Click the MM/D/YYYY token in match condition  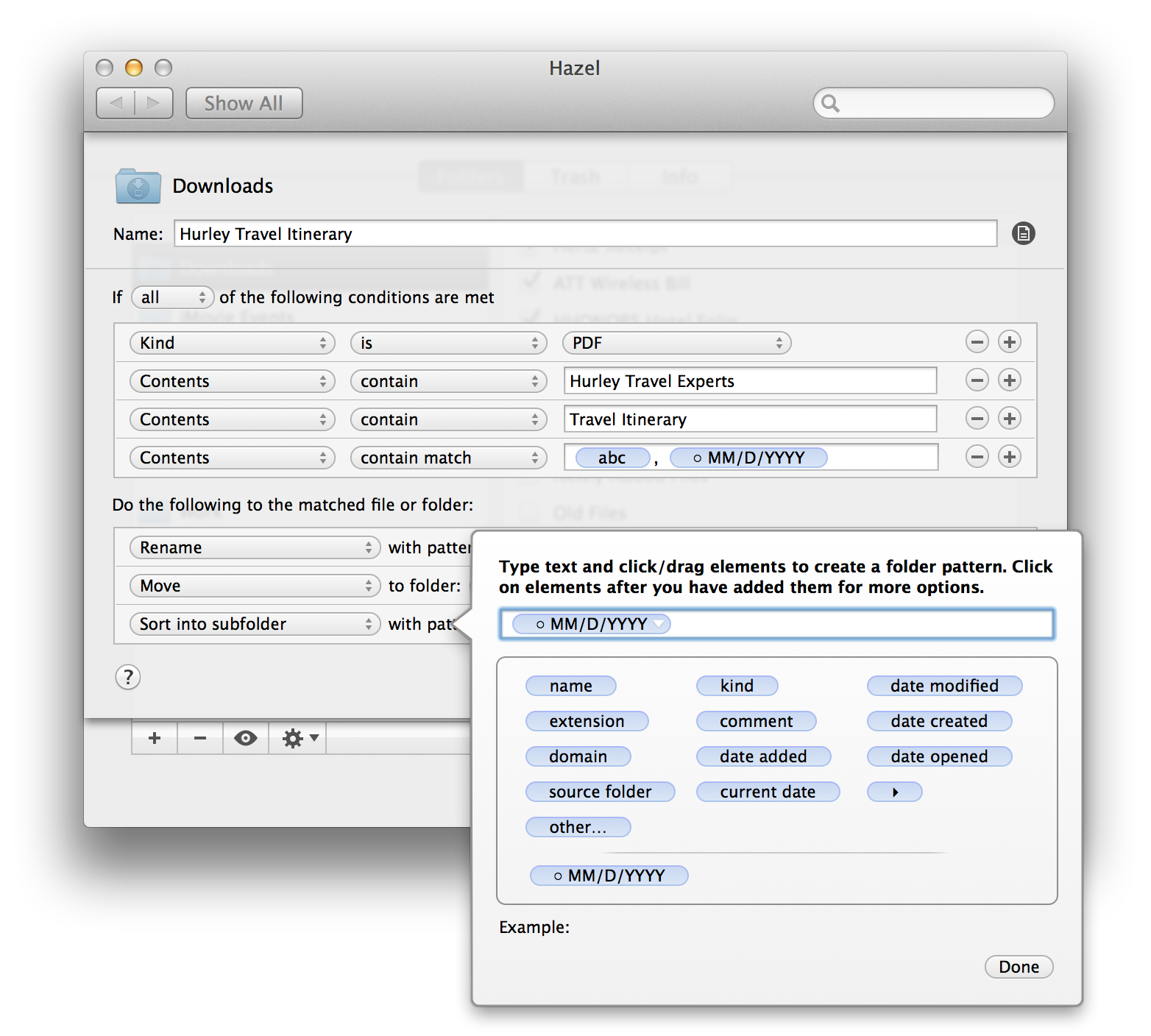point(748,458)
